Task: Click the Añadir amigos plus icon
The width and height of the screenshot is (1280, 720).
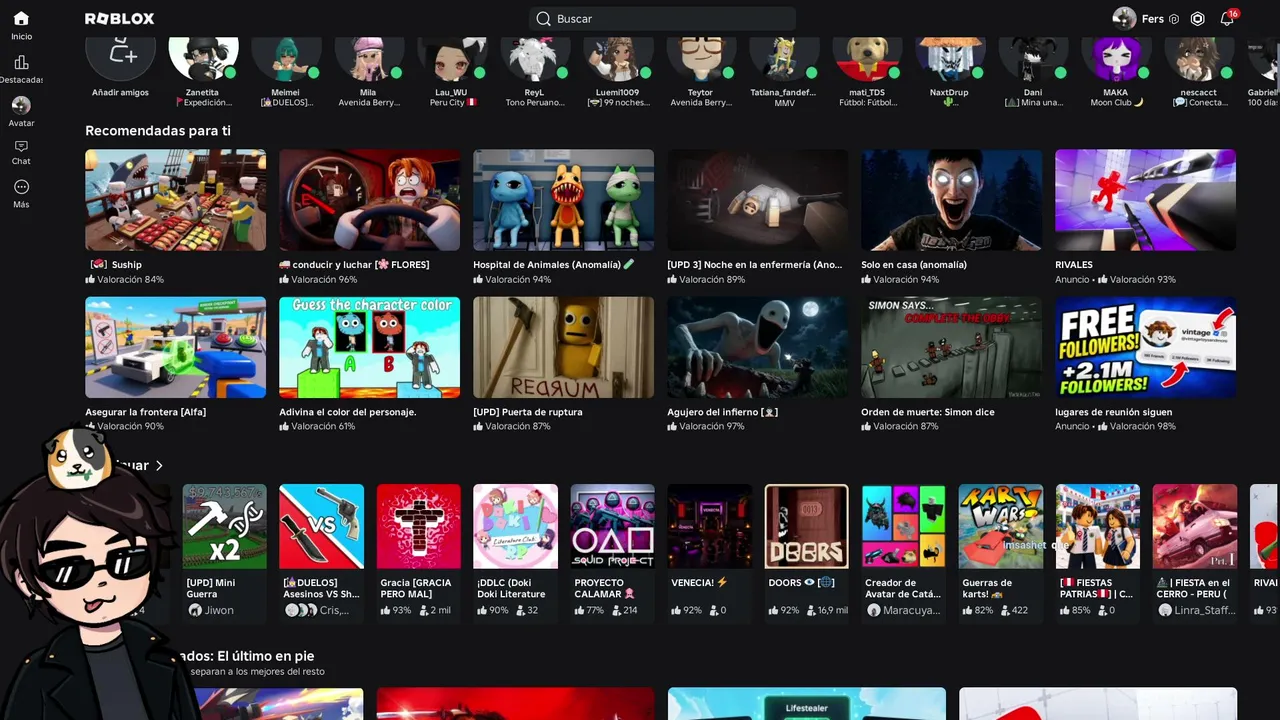Action: point(121,52)
